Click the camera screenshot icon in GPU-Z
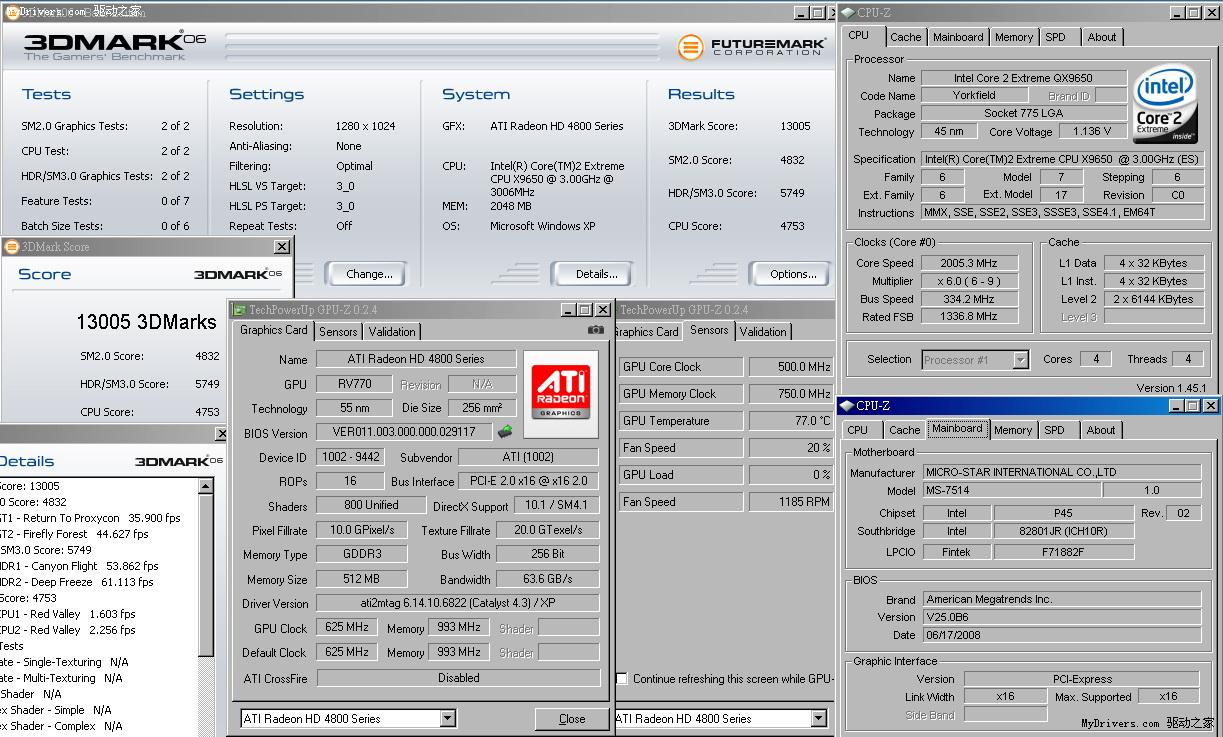The image size is (1223, 737). pos(596,330)
